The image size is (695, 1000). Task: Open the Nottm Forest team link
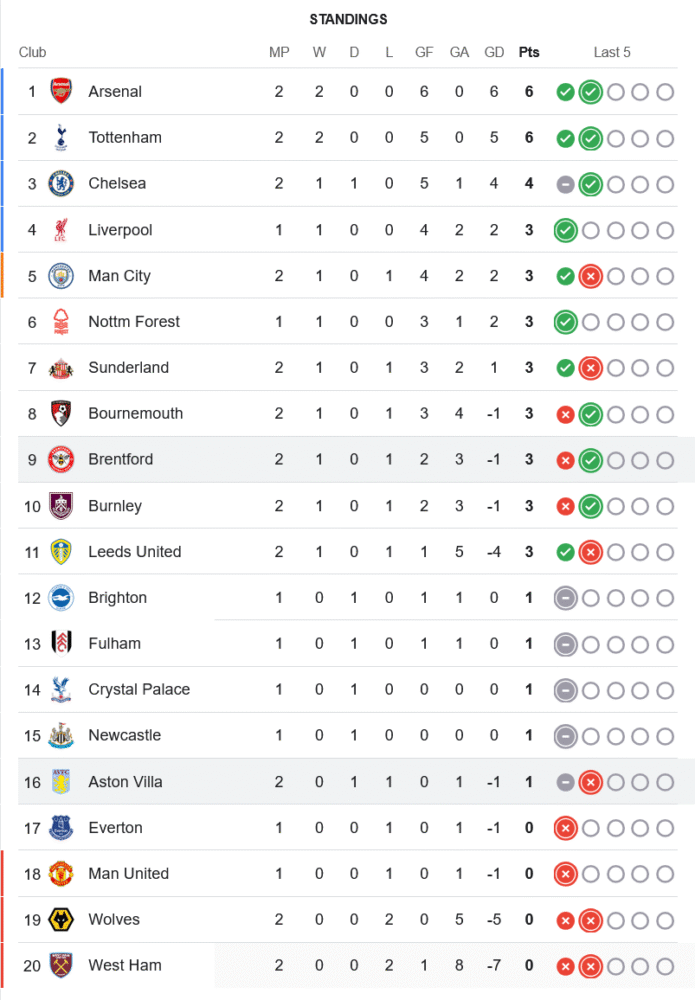point(134,321)
